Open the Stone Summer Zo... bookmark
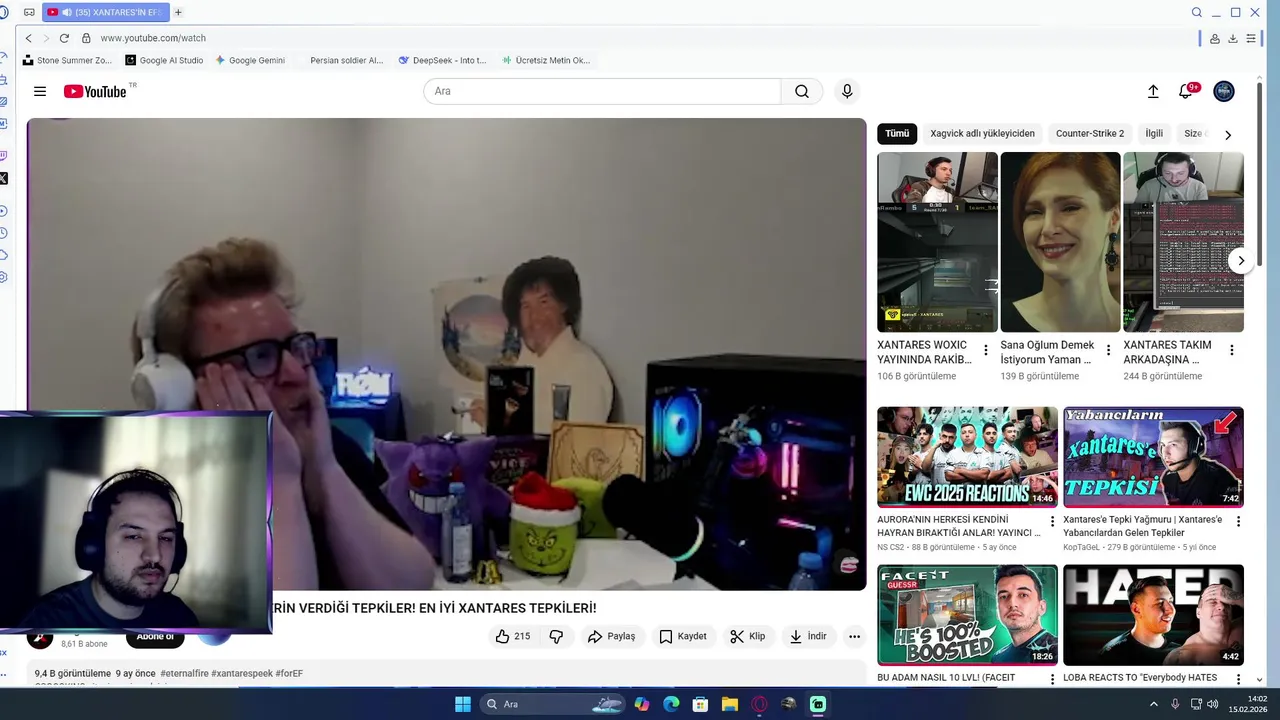Viewport: 1280px width, 720px height. click(67, 60)
